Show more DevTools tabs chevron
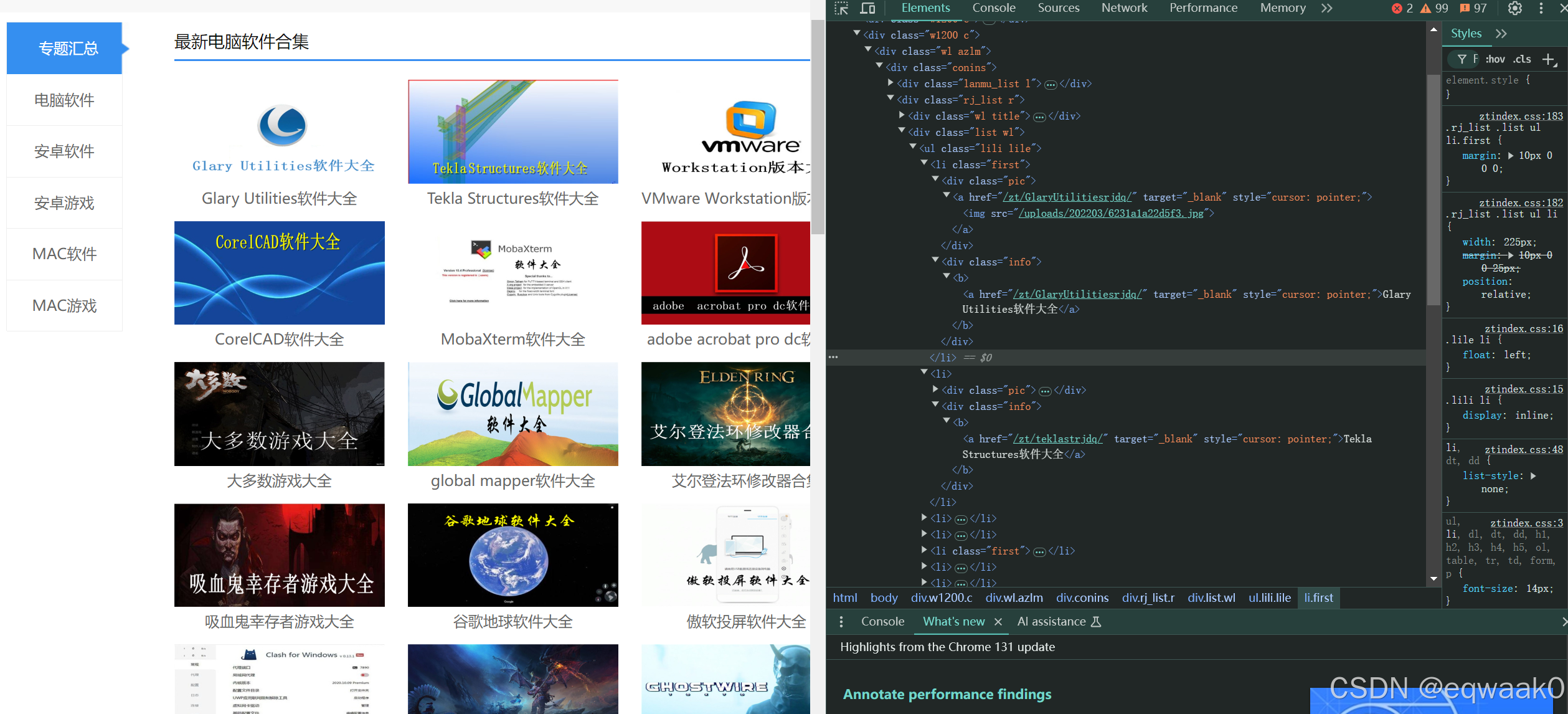Image resolution: width=1568 pixels, height=714 pixels. tap(1327, 8)
